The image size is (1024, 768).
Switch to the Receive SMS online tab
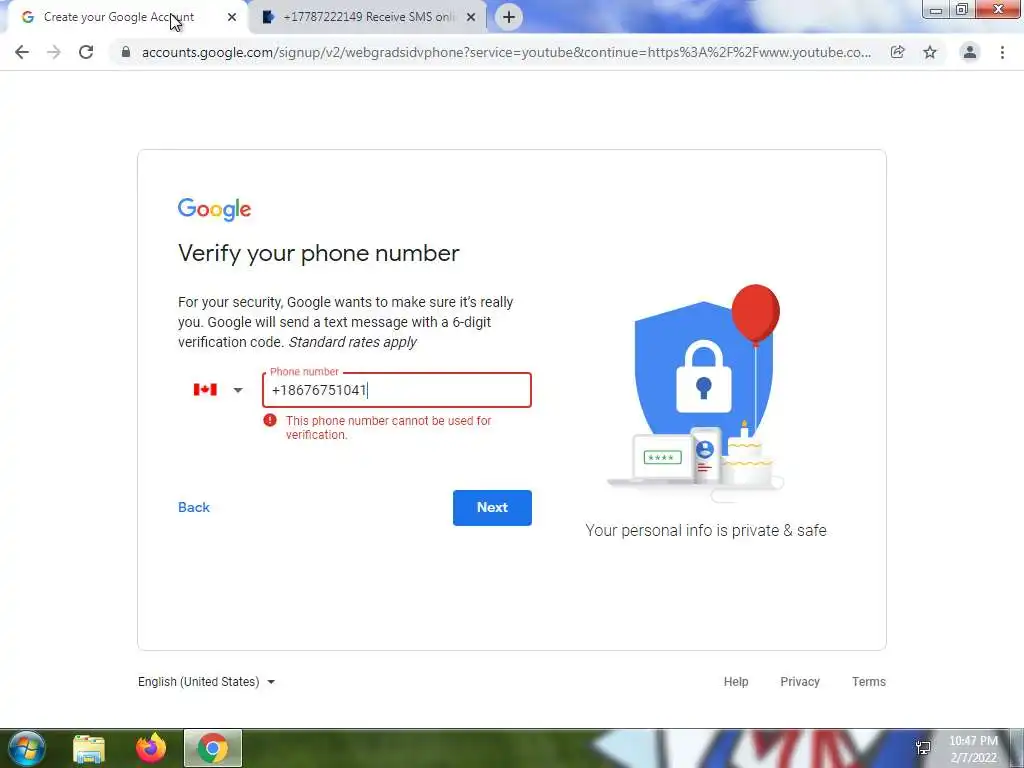tap(368, 17)
